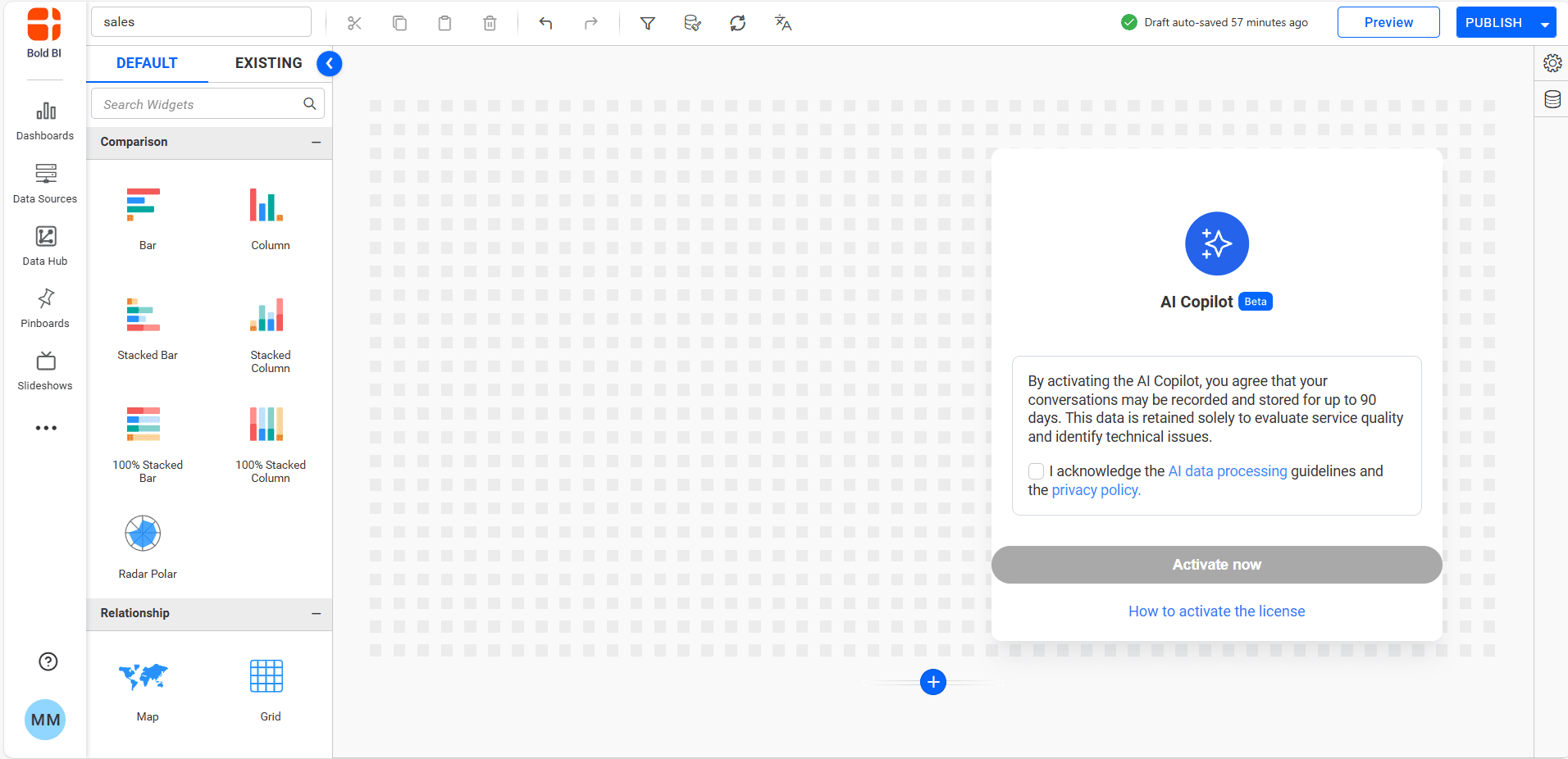Click the undo arrow in toolbar
Image resolution: width=1568 pixels, height=759 pixels.
pyautogui.click(x=545, y=23)
